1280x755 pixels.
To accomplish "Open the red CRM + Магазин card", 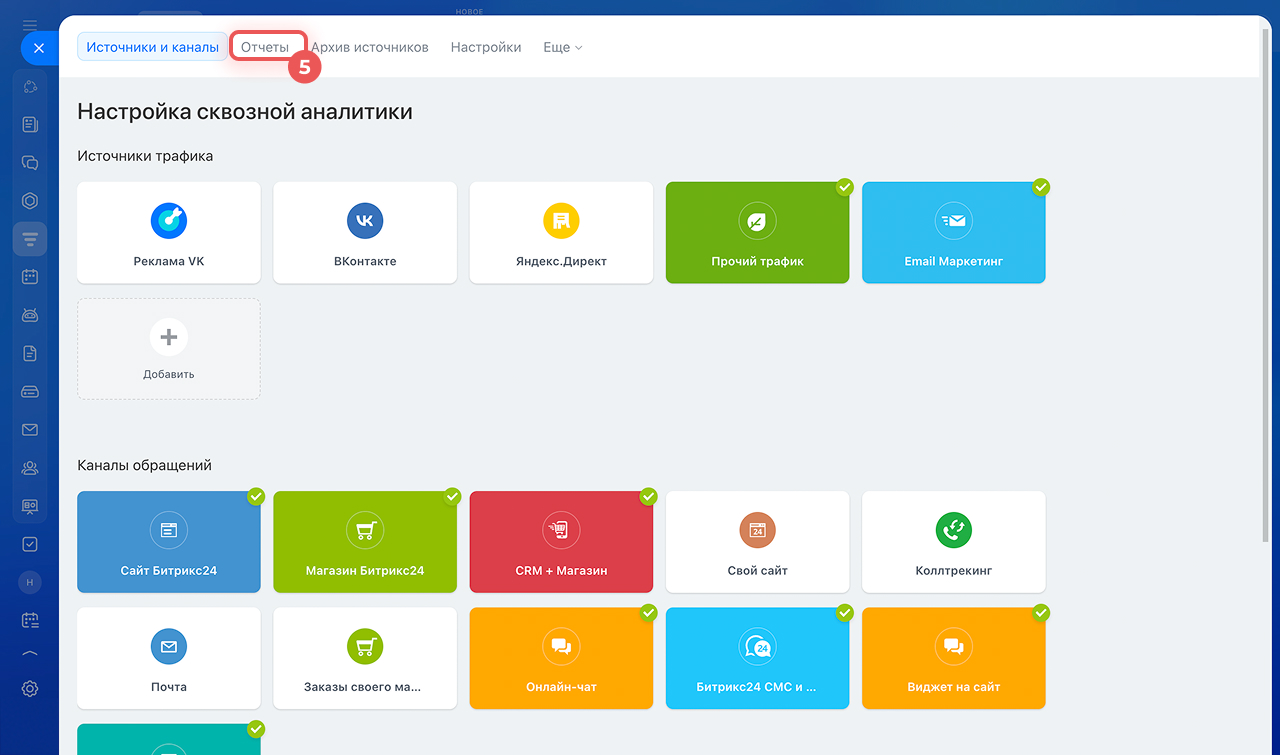I will 561,542.
